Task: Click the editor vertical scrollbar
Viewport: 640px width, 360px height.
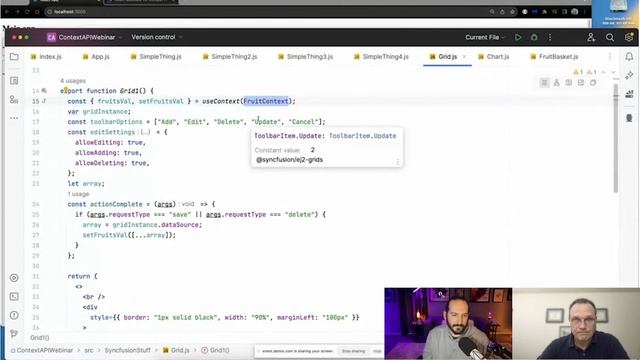Action: 616,139
